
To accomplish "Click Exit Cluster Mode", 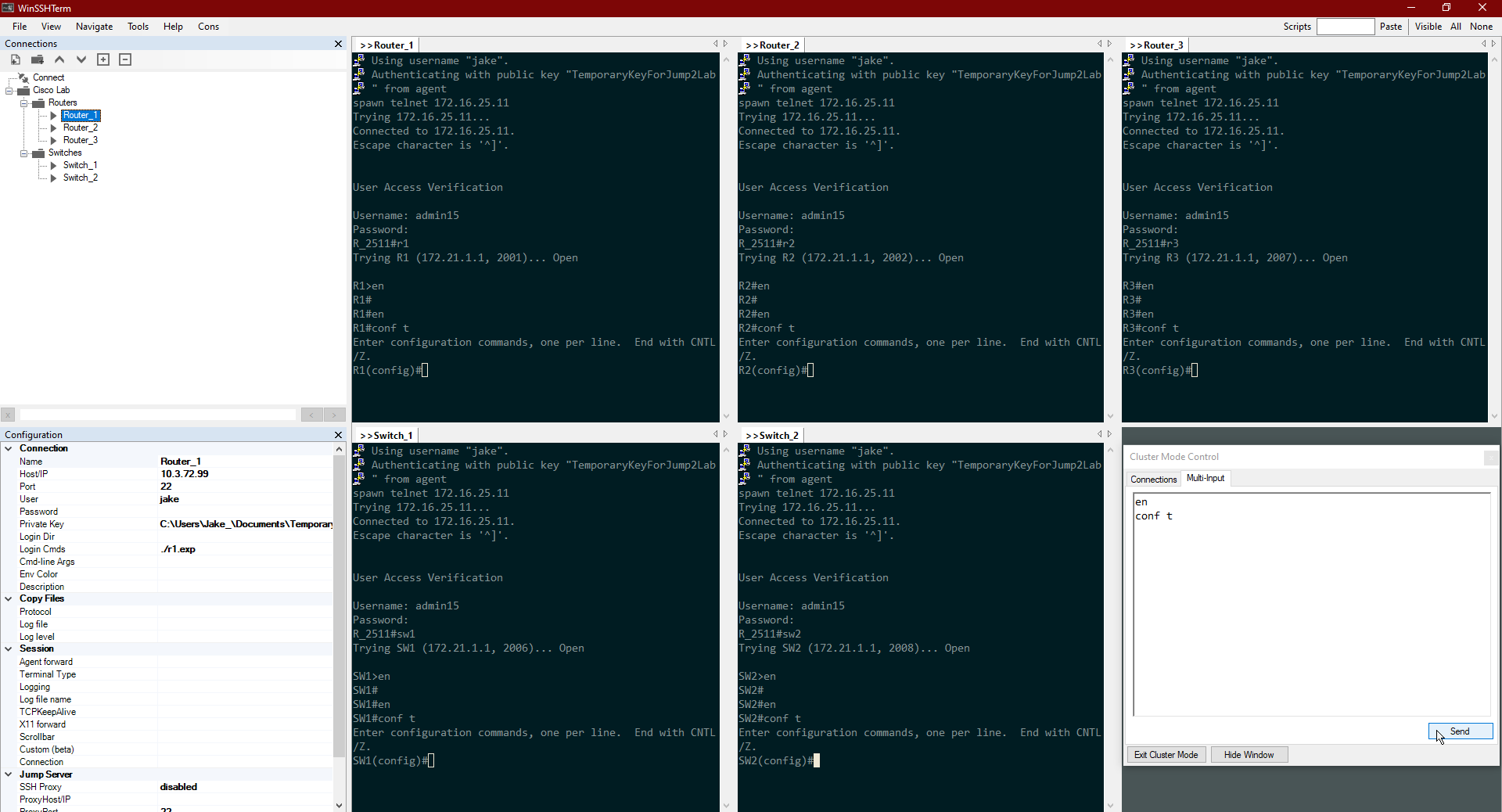I will (x=1166, y=755).
